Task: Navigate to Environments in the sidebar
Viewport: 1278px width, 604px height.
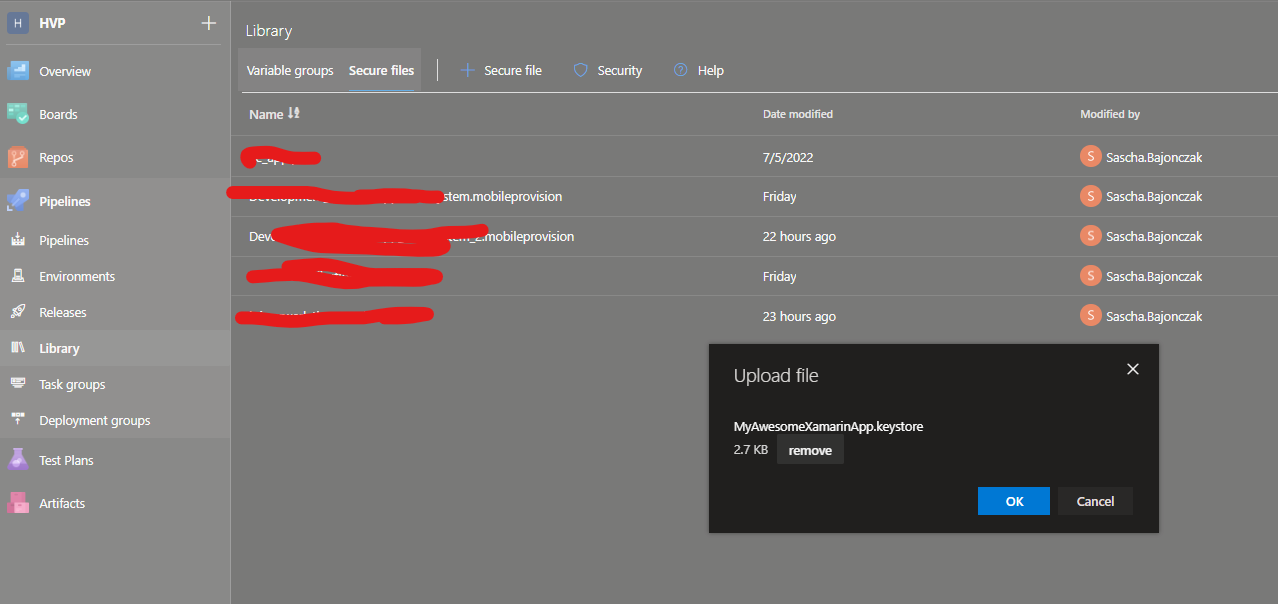Action: (77, 275)
